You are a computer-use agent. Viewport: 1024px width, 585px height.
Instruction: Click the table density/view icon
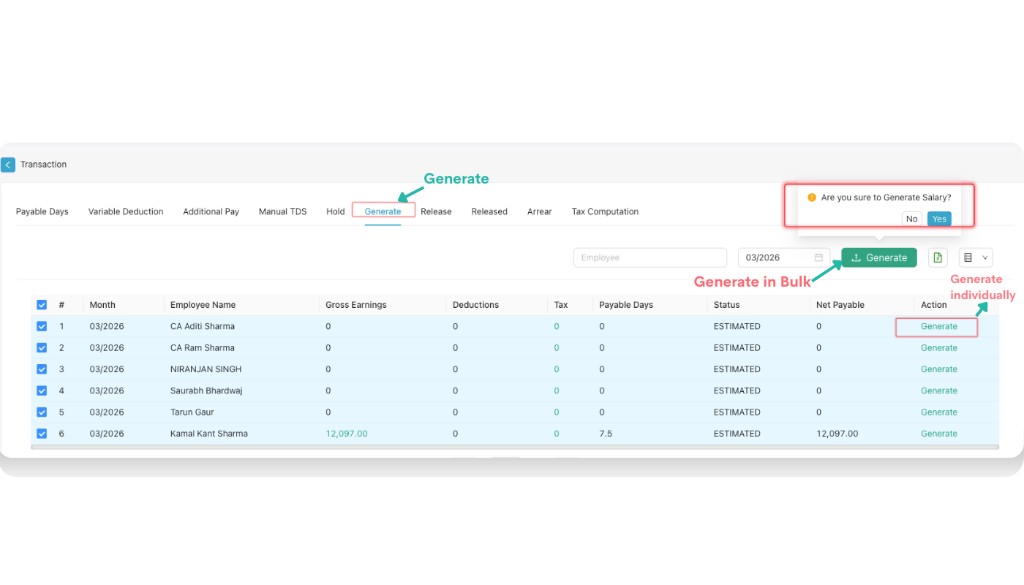968,257
